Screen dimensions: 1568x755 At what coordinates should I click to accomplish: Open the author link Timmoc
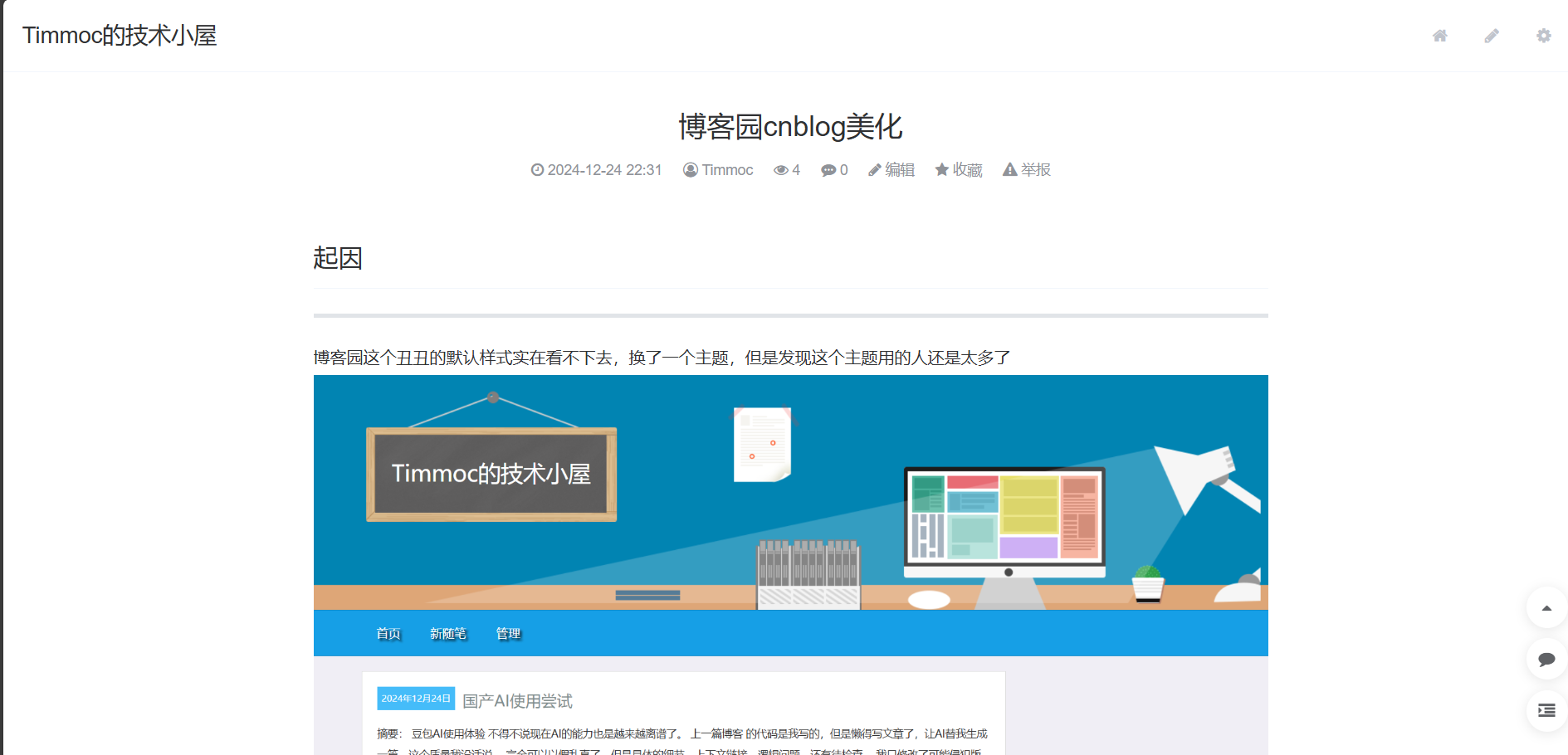point(727,170)
